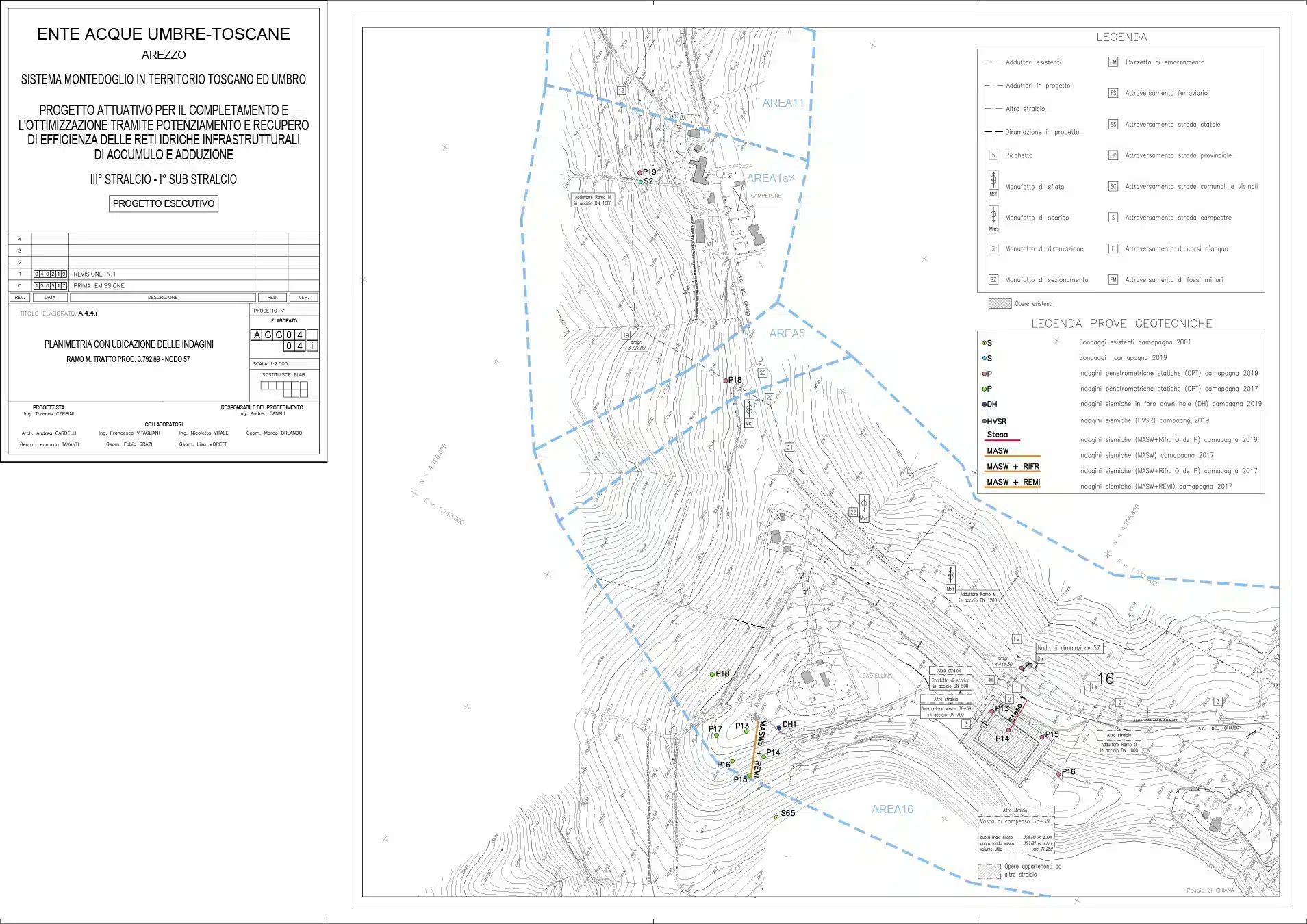
Task: Click the SS icon for Attraversamento strada statale
Action: tap(1113, 125)
